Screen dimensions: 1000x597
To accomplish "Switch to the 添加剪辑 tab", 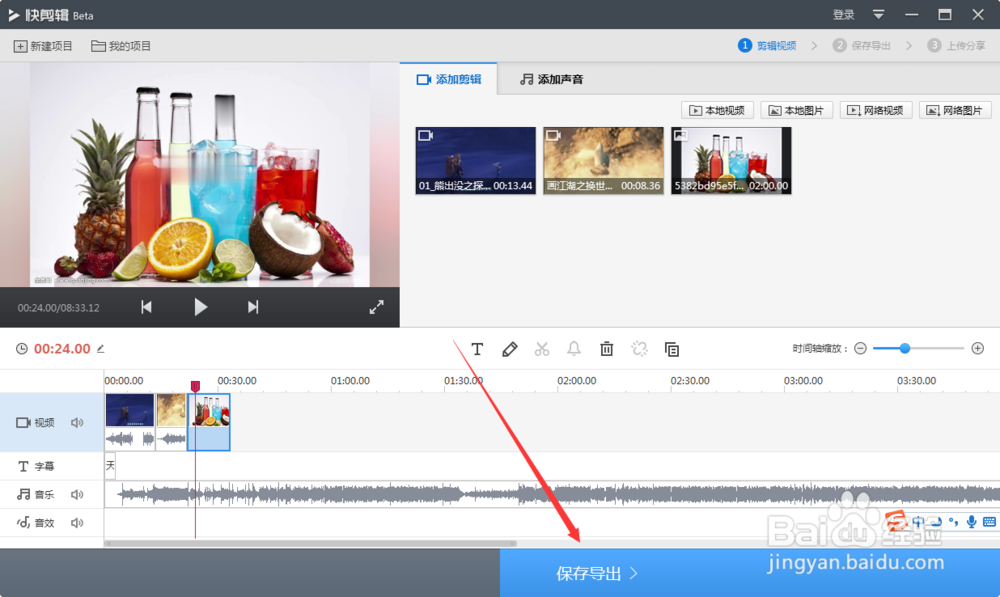I will click(x=448, y=79).
